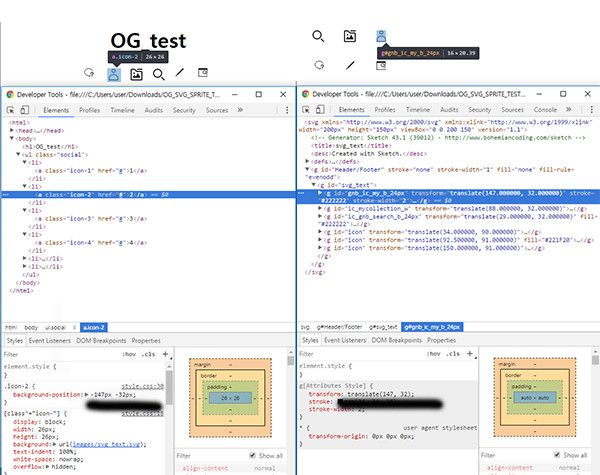The height and width of the screenshot is (475, 600).
Task: Select a class icon-3 element row
Action: pos(91,219)
